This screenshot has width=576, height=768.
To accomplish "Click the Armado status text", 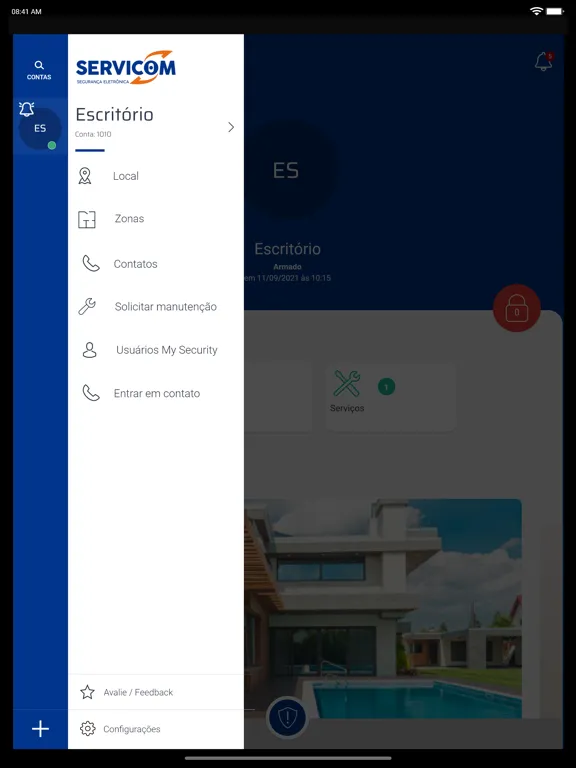I will coord(288,267).
